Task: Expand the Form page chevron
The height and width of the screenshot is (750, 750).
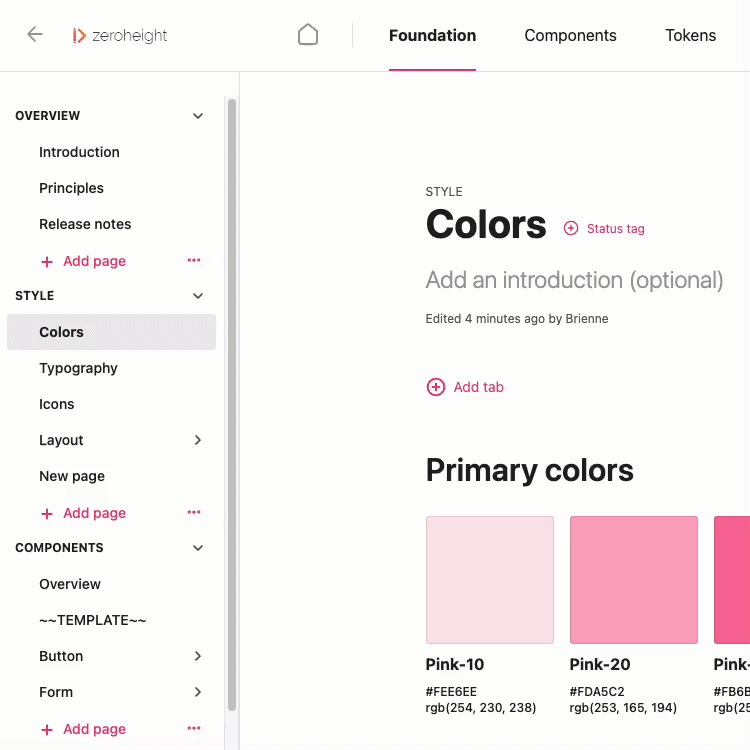Action: tap(198, 692)
